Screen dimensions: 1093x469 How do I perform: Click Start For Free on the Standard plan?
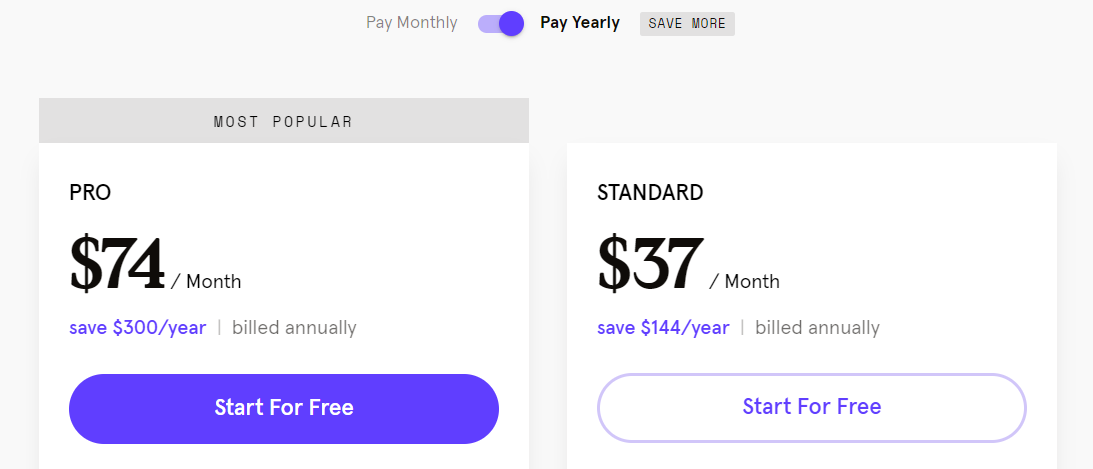[x=812, y=407]
